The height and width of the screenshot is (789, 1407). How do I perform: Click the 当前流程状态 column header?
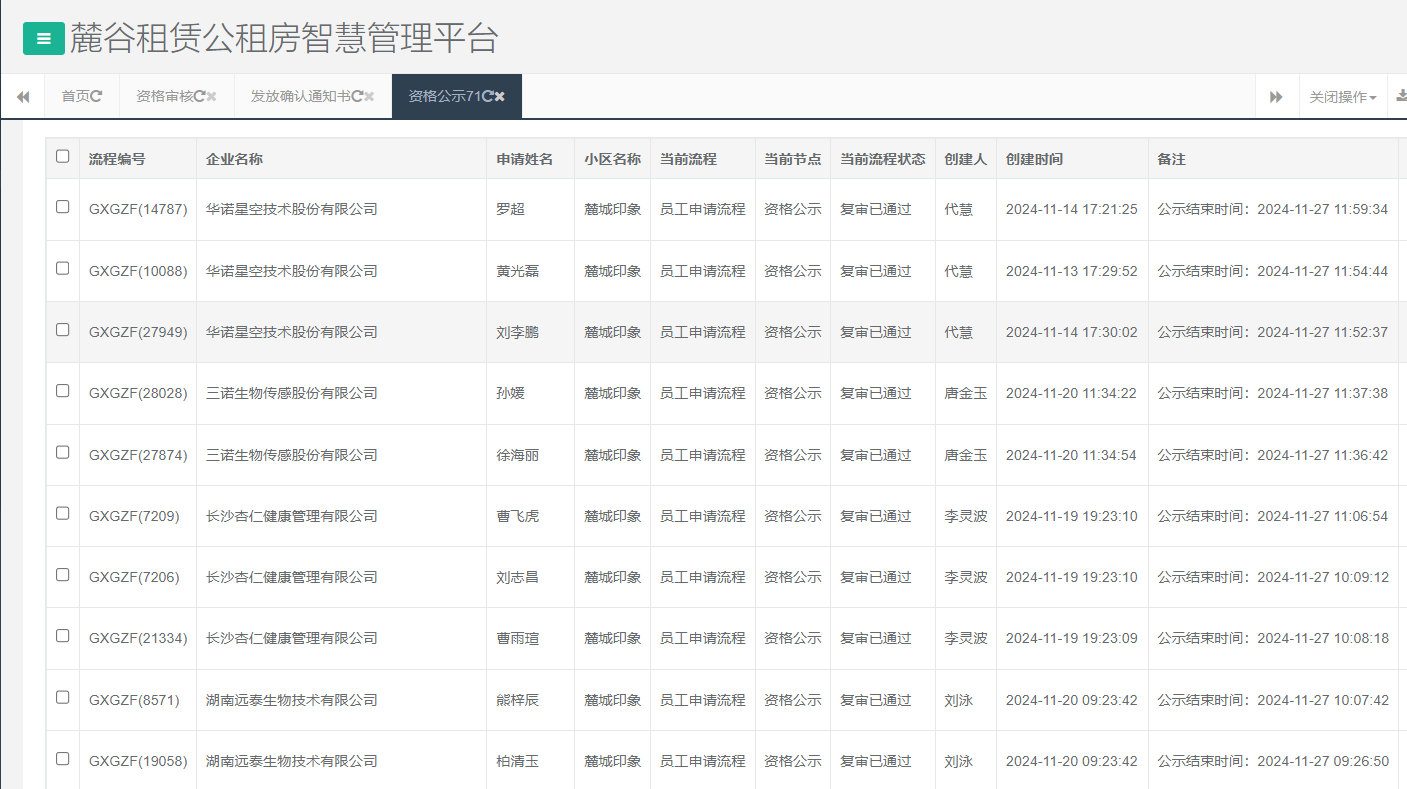point(883,157)
